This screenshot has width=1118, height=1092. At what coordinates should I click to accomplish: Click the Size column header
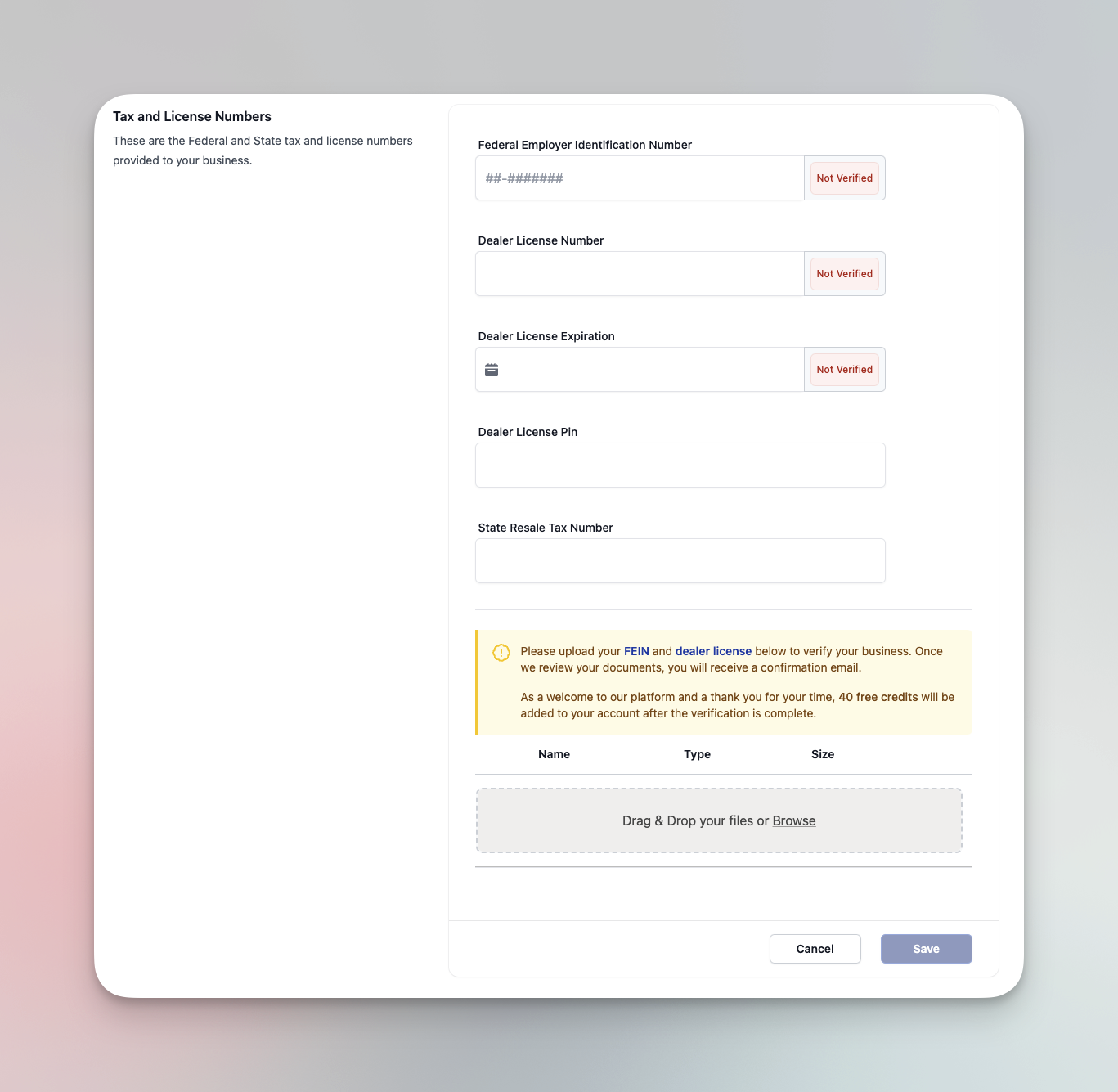point(823,754)
